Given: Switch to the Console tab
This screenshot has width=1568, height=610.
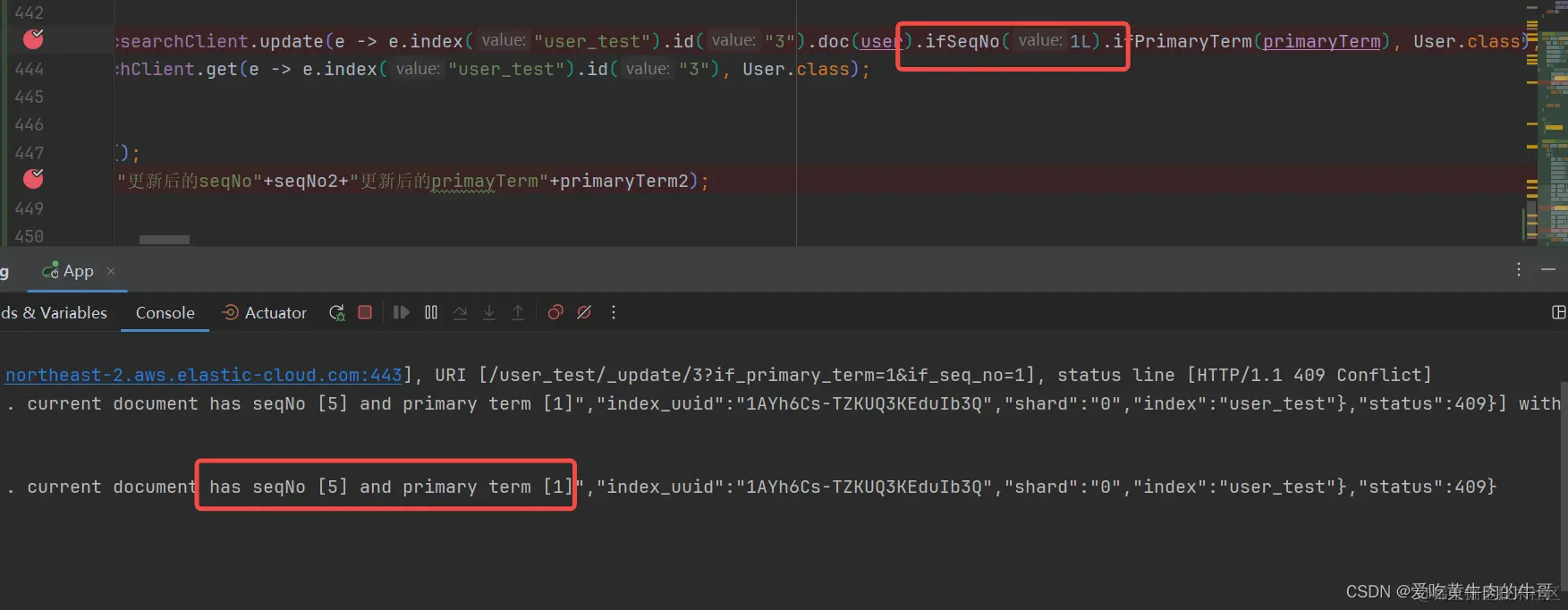Looking at the screenshot, I should coord(165,312).
